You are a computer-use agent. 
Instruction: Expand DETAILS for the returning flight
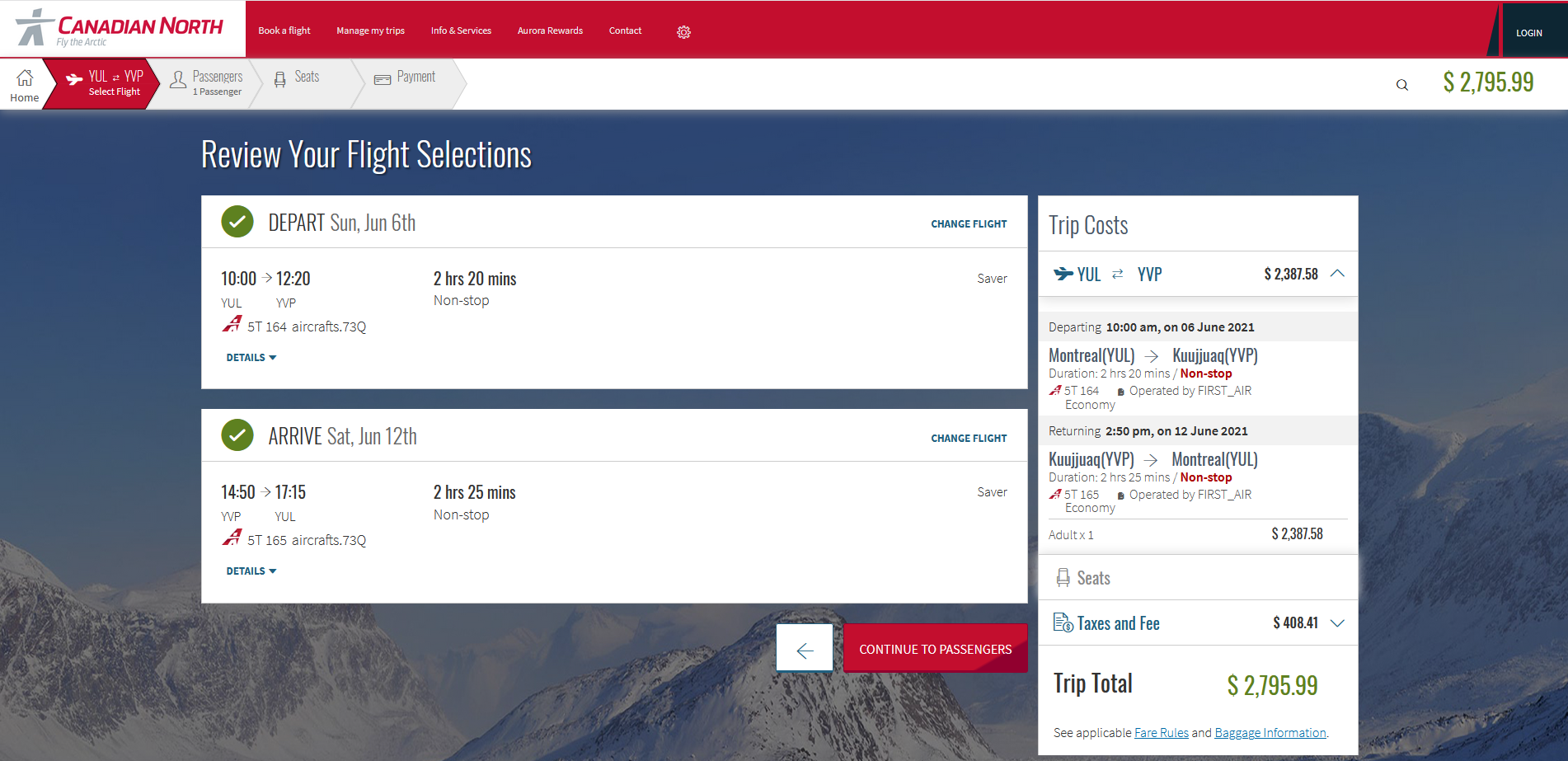[x=251, y=571]
